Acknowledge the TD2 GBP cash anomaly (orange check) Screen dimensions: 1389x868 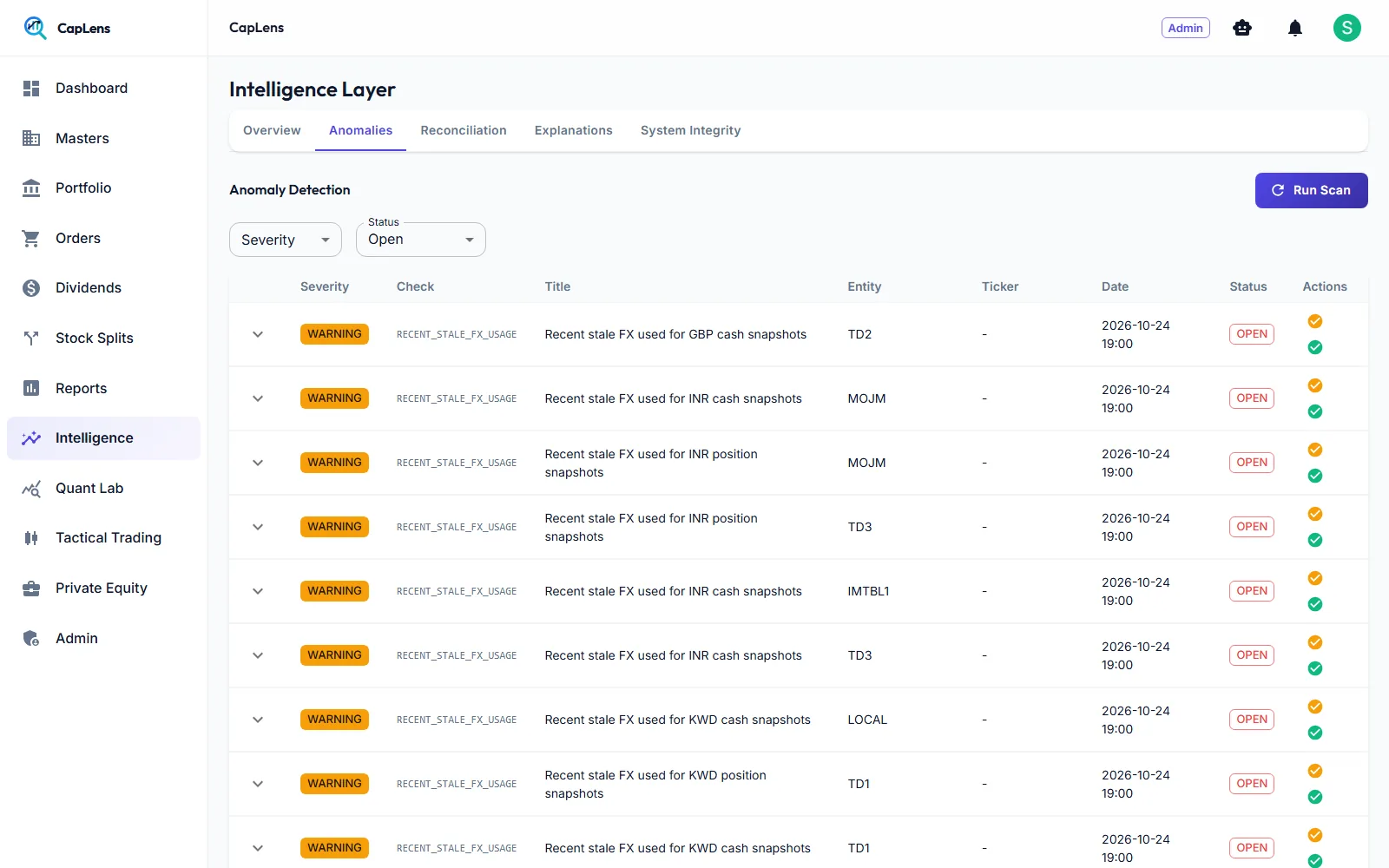tap(1315, 321)
